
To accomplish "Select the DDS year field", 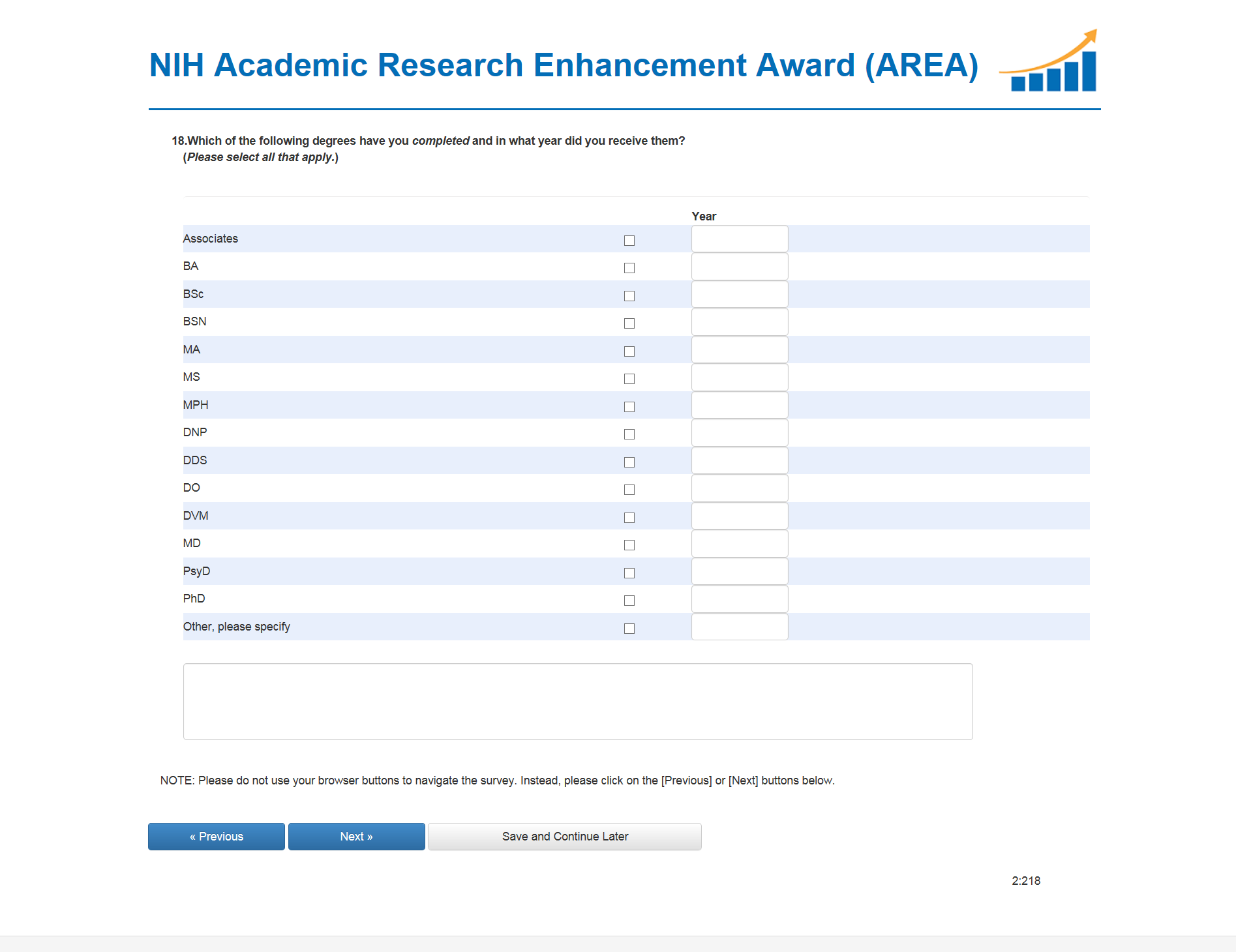I will tap(740, 460).
